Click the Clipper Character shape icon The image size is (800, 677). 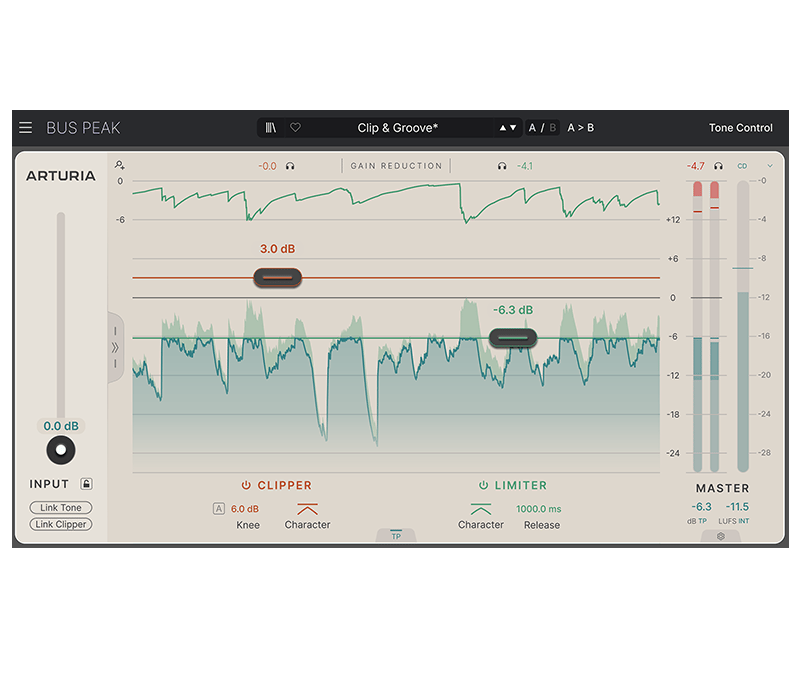coord(307,509)
